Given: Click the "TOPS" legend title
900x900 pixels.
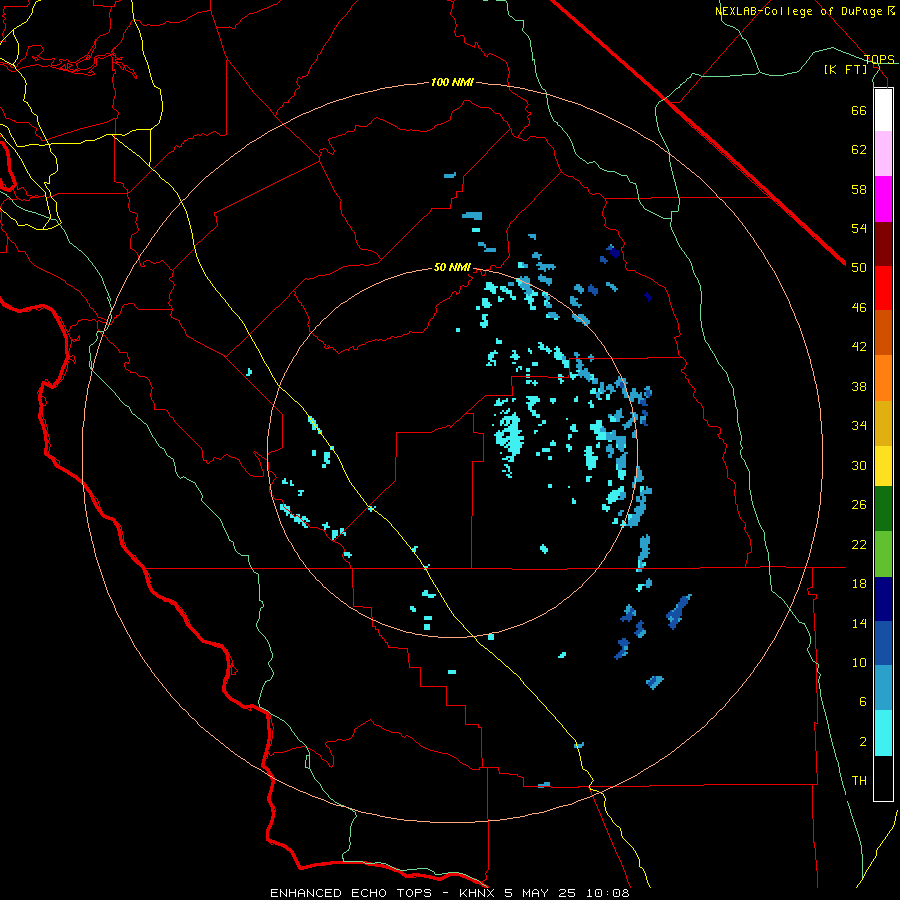Looking at the screenshot, I should 879,59.
